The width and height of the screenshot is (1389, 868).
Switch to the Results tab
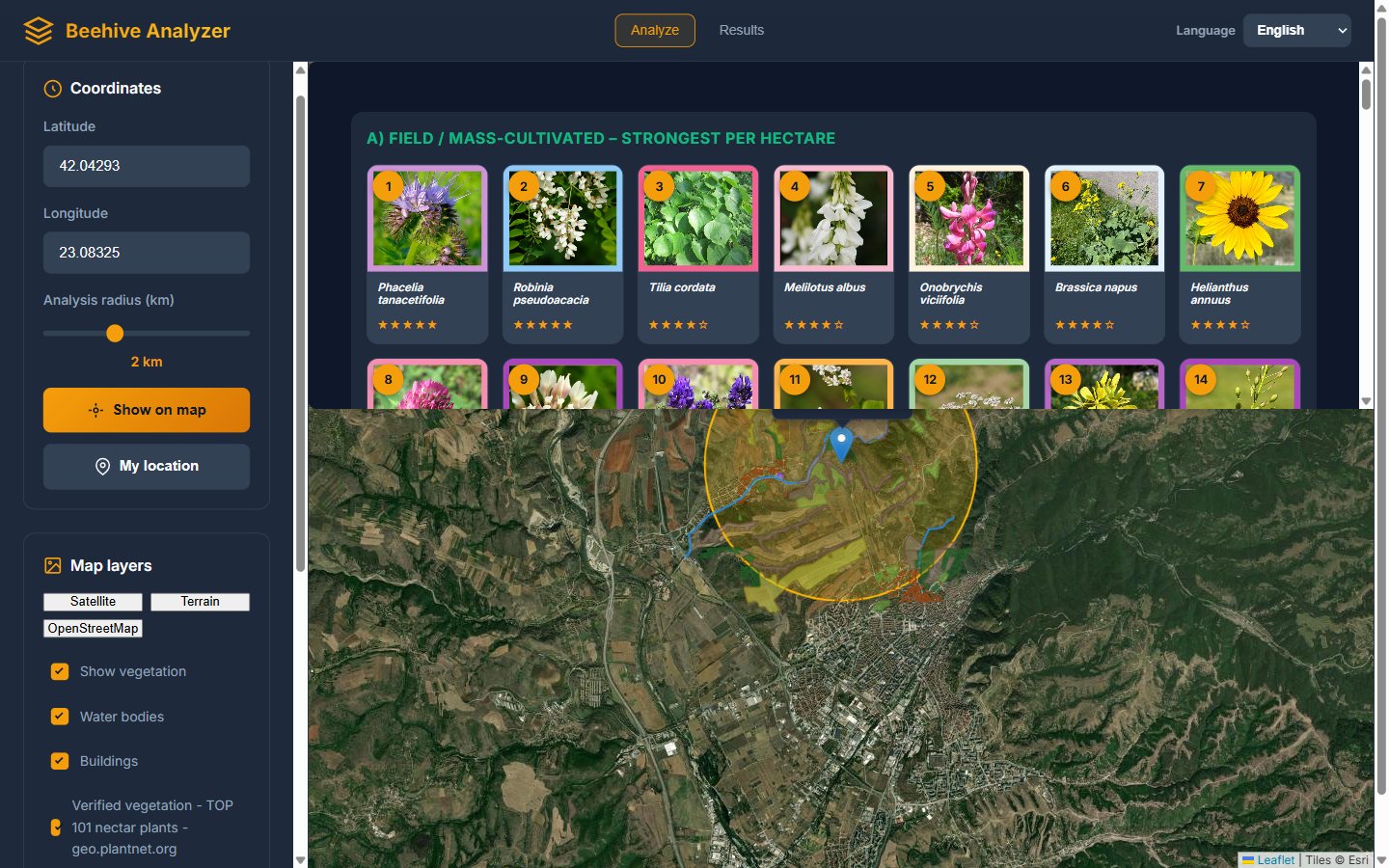click(x=742, y=31)
